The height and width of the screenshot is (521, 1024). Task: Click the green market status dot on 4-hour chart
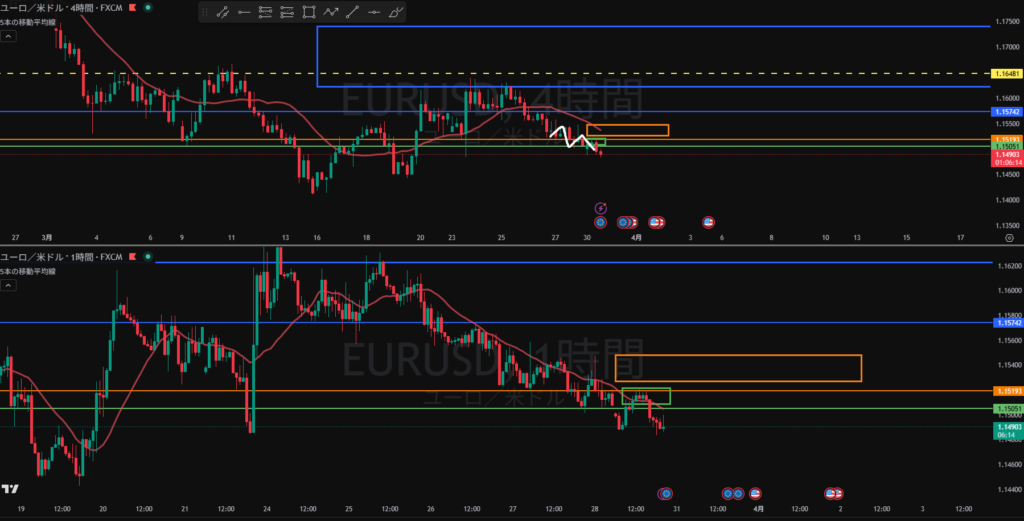coord(149,7)
